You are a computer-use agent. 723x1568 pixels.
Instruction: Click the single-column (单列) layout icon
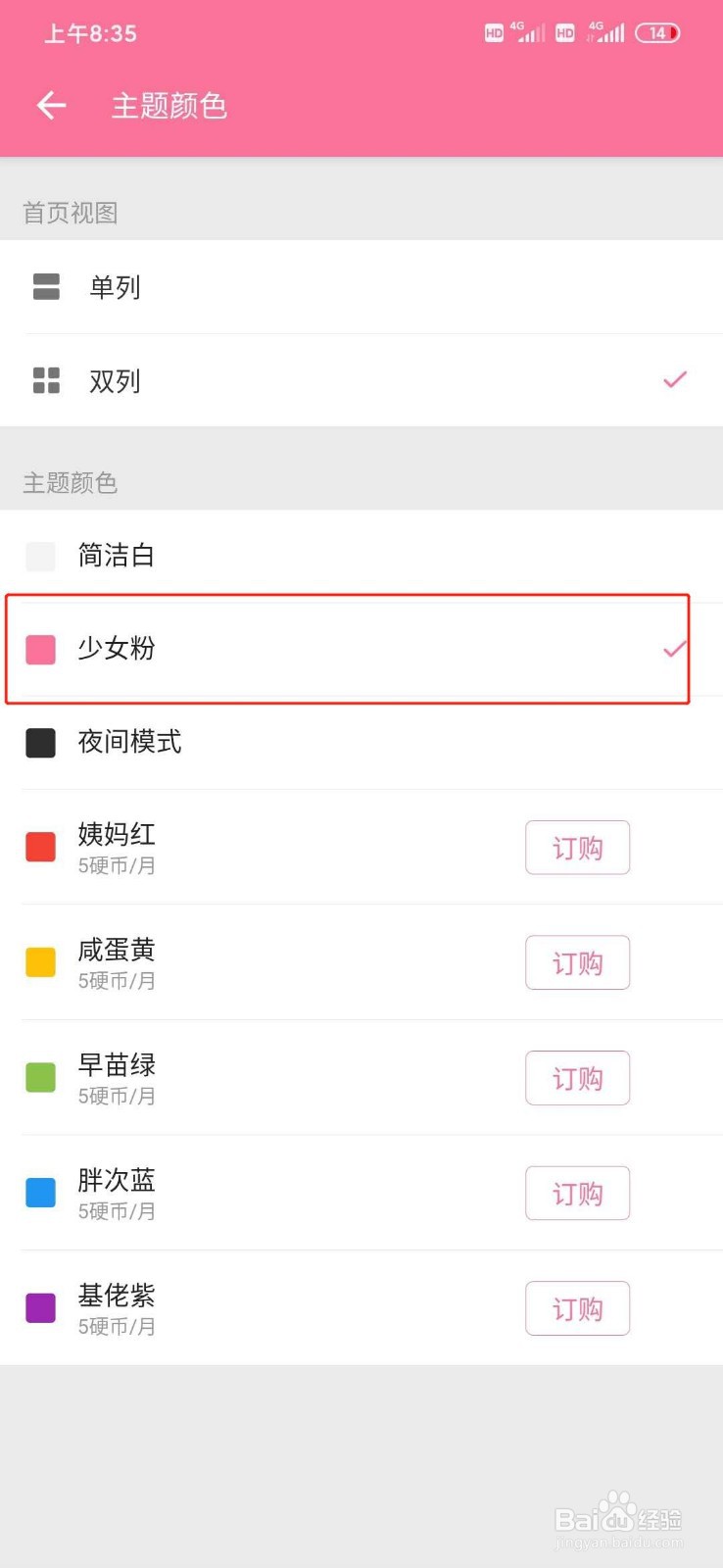coord(46,286)
